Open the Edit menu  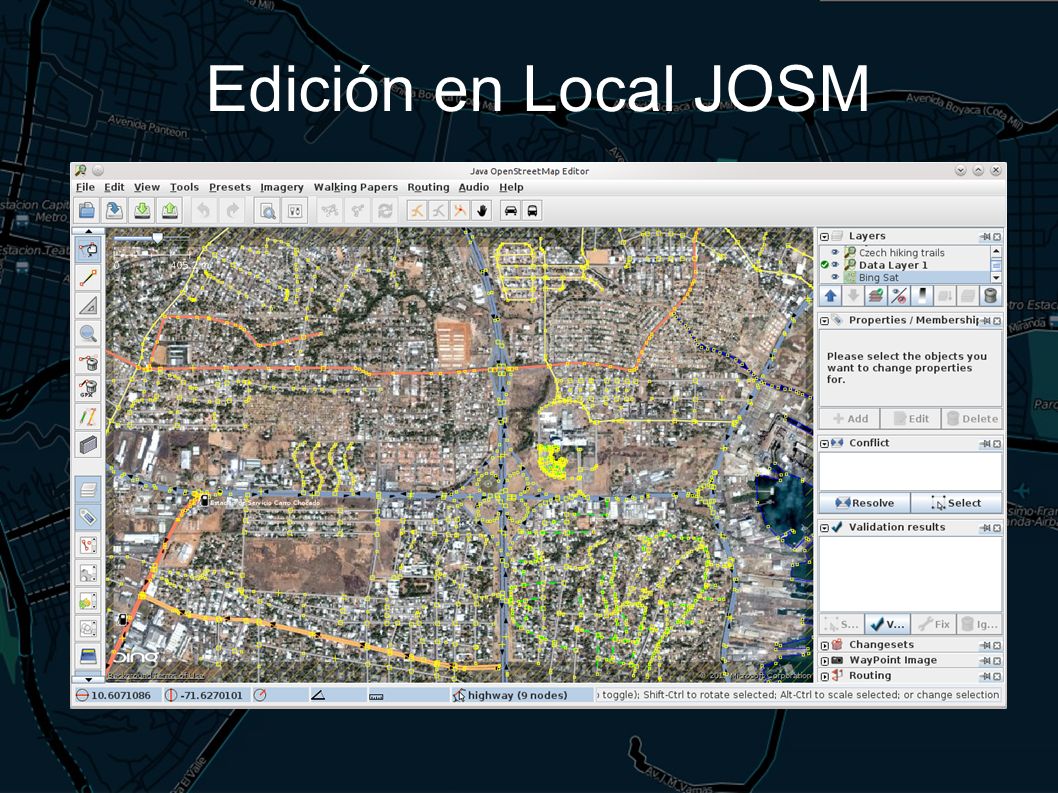114,187
